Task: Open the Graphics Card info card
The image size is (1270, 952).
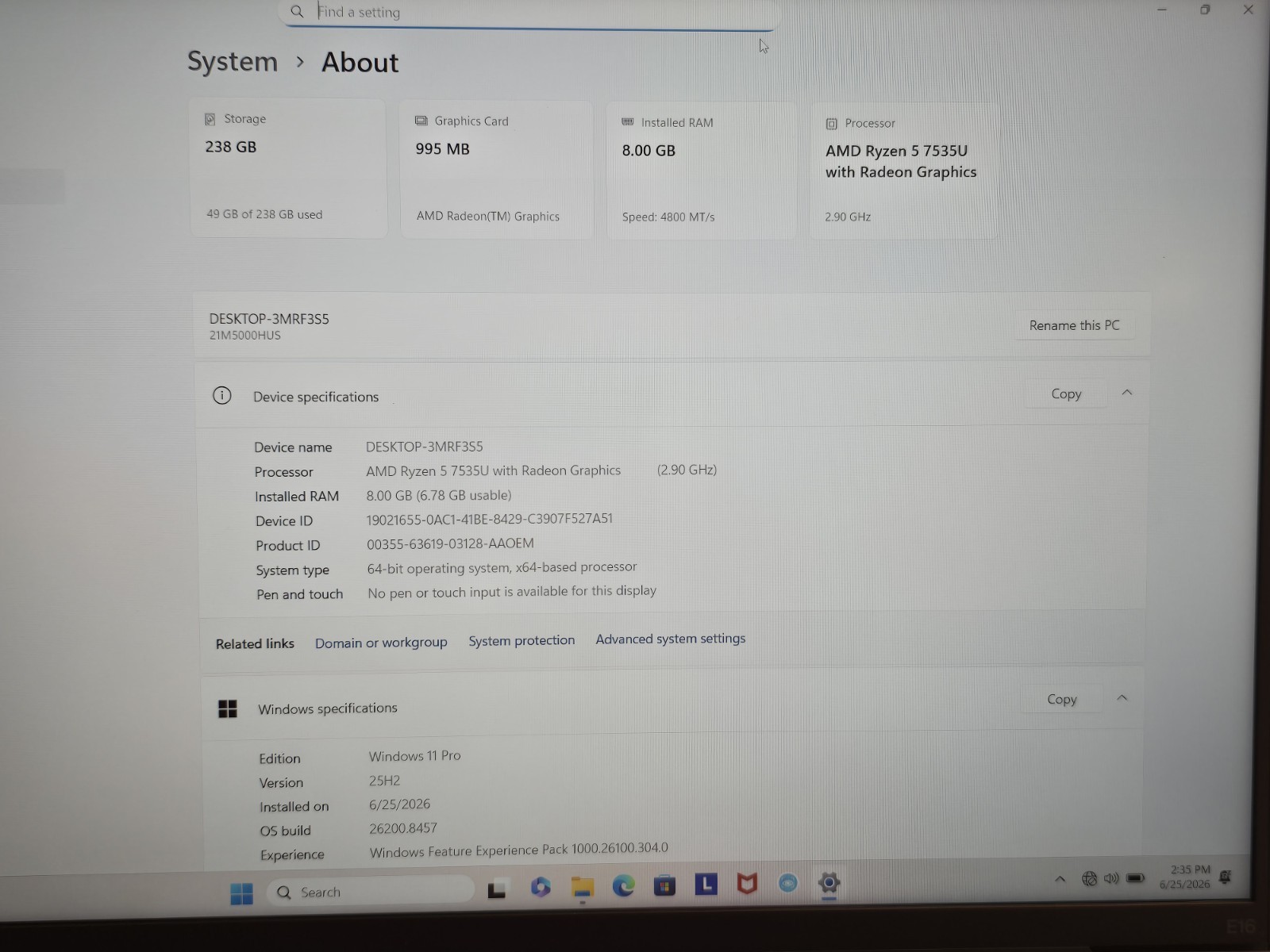Action: click(x=496, y=169)
